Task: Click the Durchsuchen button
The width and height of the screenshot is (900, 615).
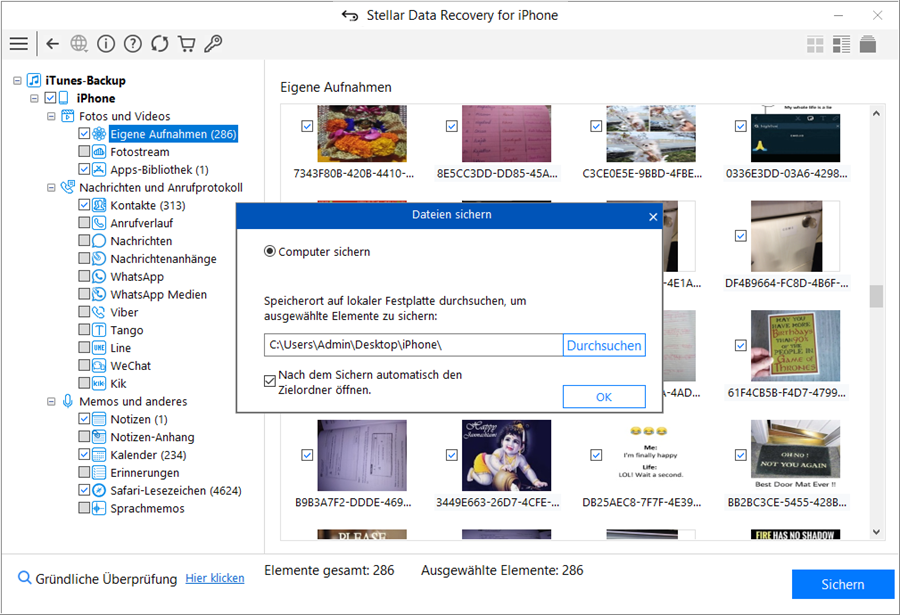Action: [x=604, y=346]
